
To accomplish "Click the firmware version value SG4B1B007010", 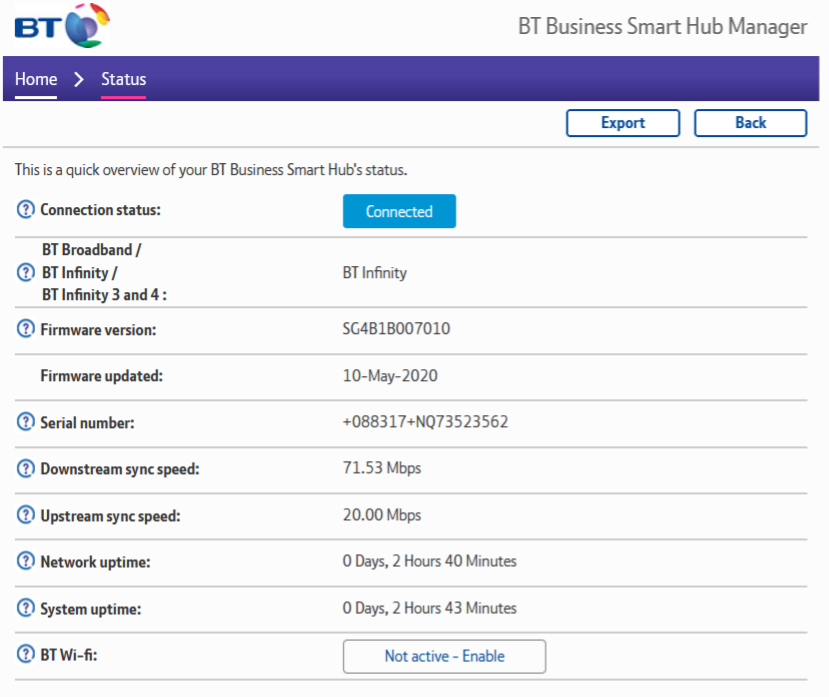I will (396, 329).
